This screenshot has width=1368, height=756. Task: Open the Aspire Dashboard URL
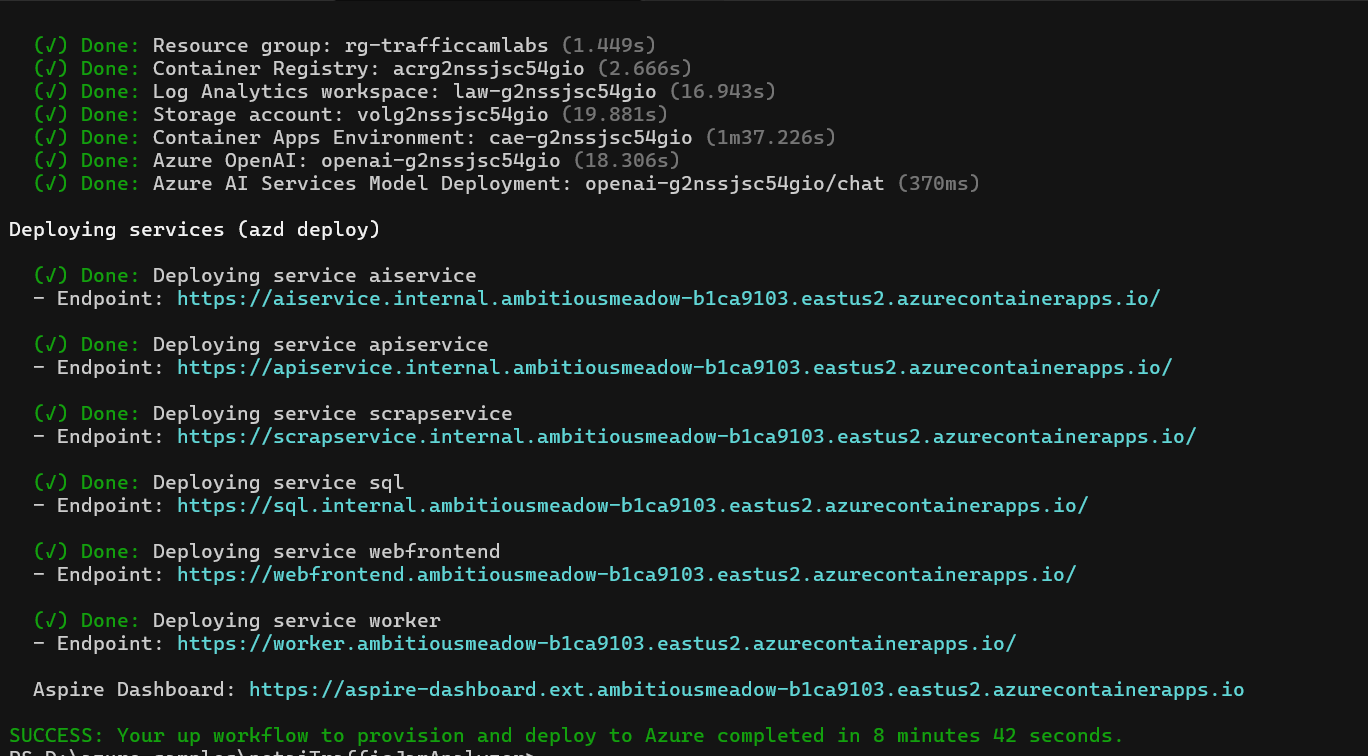tap(747, 689)
